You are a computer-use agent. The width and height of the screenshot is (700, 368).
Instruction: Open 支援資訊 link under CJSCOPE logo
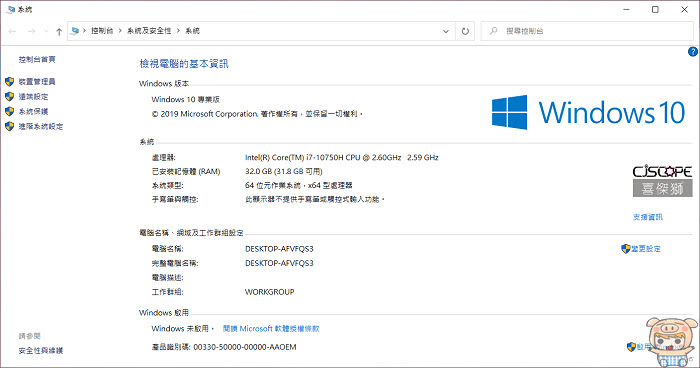pyautogui.click(x=648, y=217)
